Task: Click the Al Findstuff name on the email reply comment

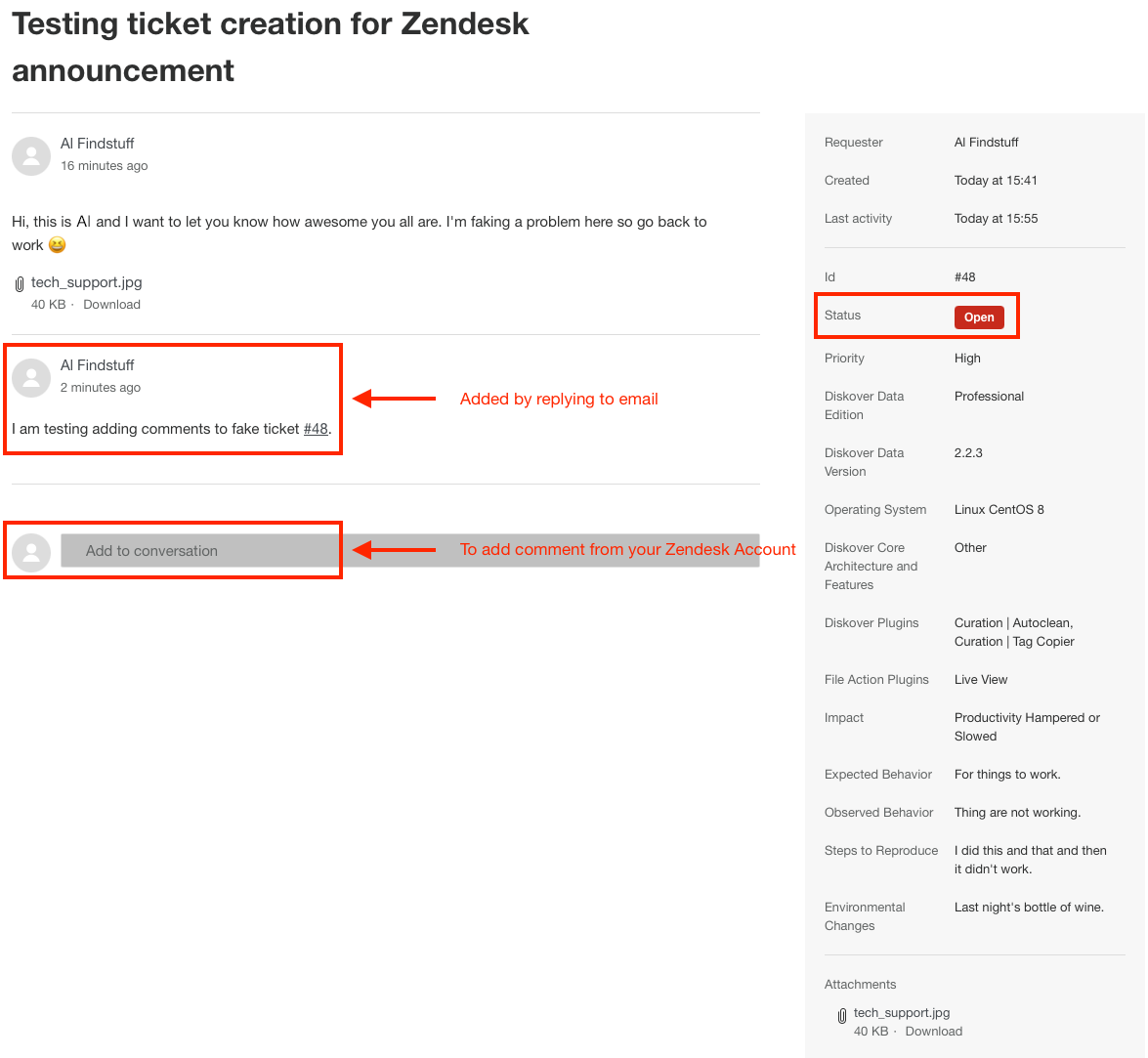Action: coord(97,365)
